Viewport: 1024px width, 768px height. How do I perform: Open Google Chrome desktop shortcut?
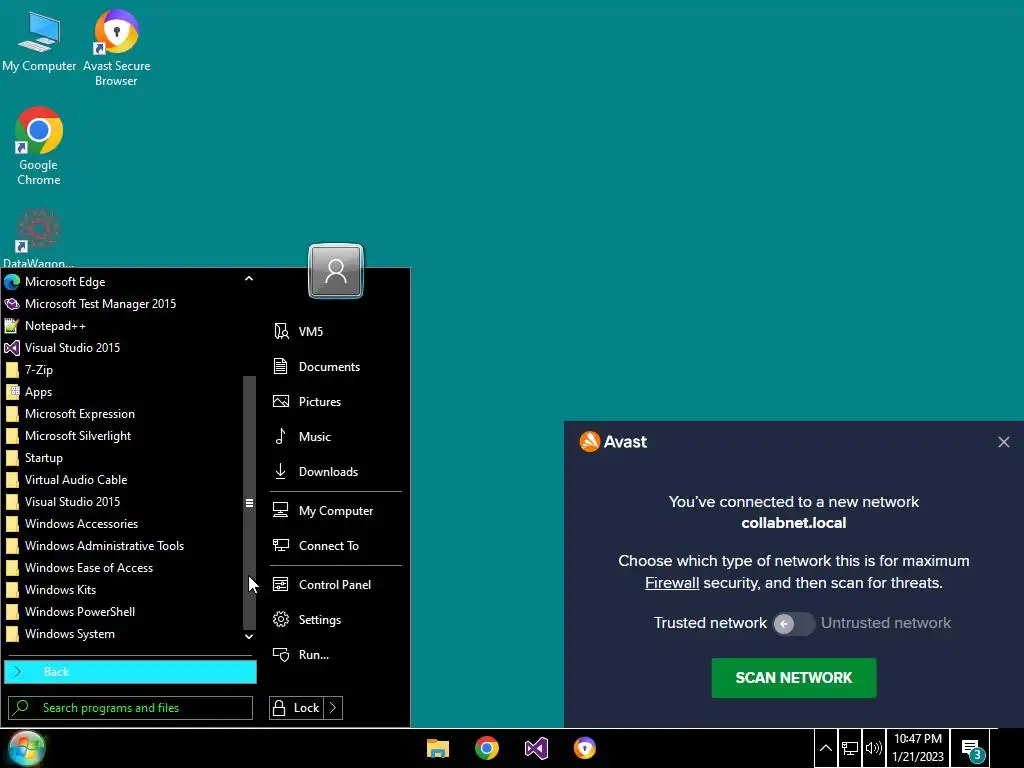click(x=39, y=146)
